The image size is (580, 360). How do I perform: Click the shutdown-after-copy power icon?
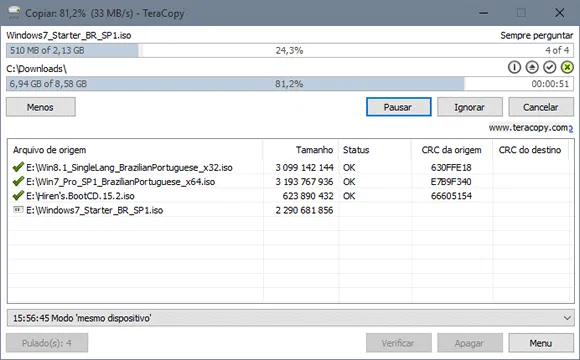514,67
